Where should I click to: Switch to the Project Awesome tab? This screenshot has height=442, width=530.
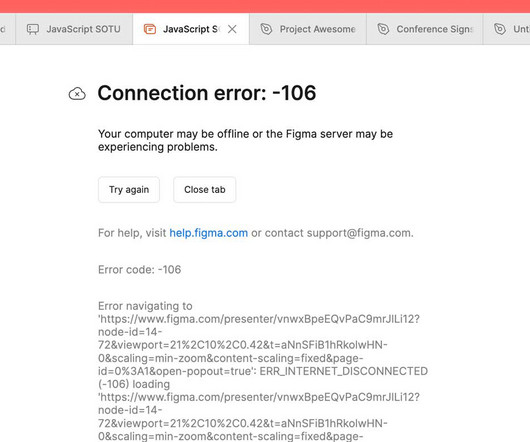[x=308, y=29]
